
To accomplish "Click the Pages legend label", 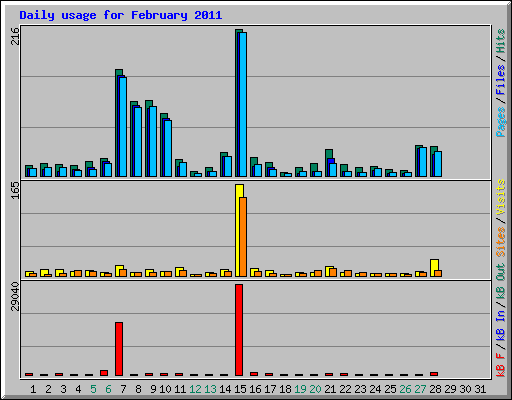I will tap(501, 122).
